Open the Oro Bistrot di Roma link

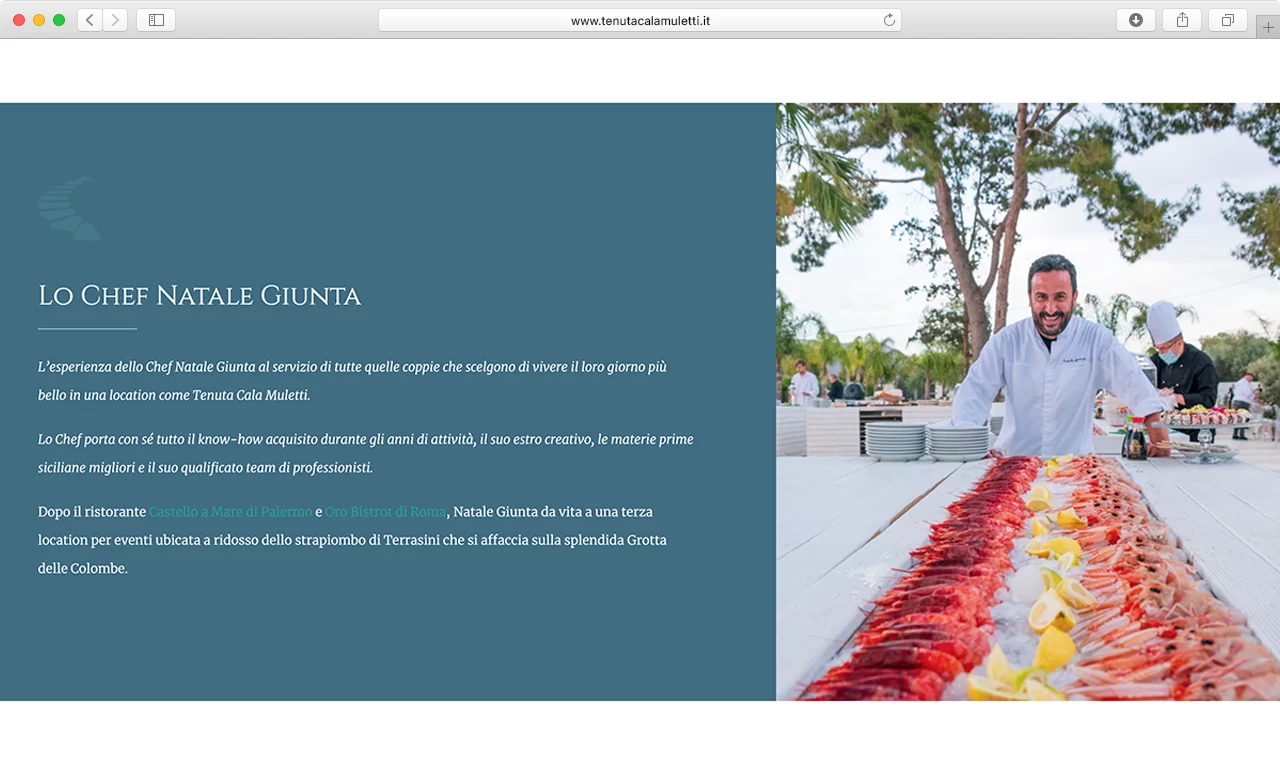385,512
